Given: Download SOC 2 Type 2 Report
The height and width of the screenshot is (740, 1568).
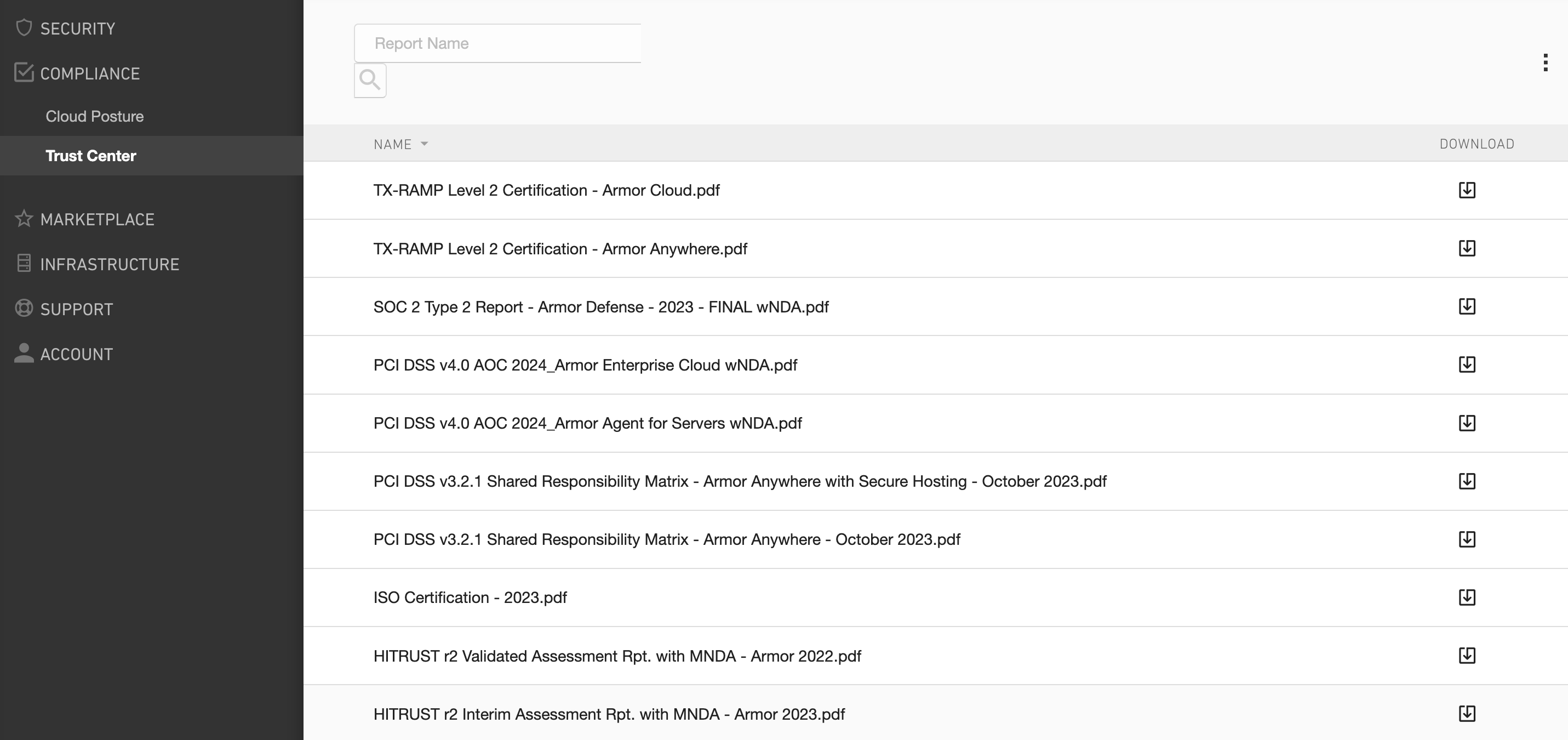Looking at the screenshot, I should tap(1466, 306).
